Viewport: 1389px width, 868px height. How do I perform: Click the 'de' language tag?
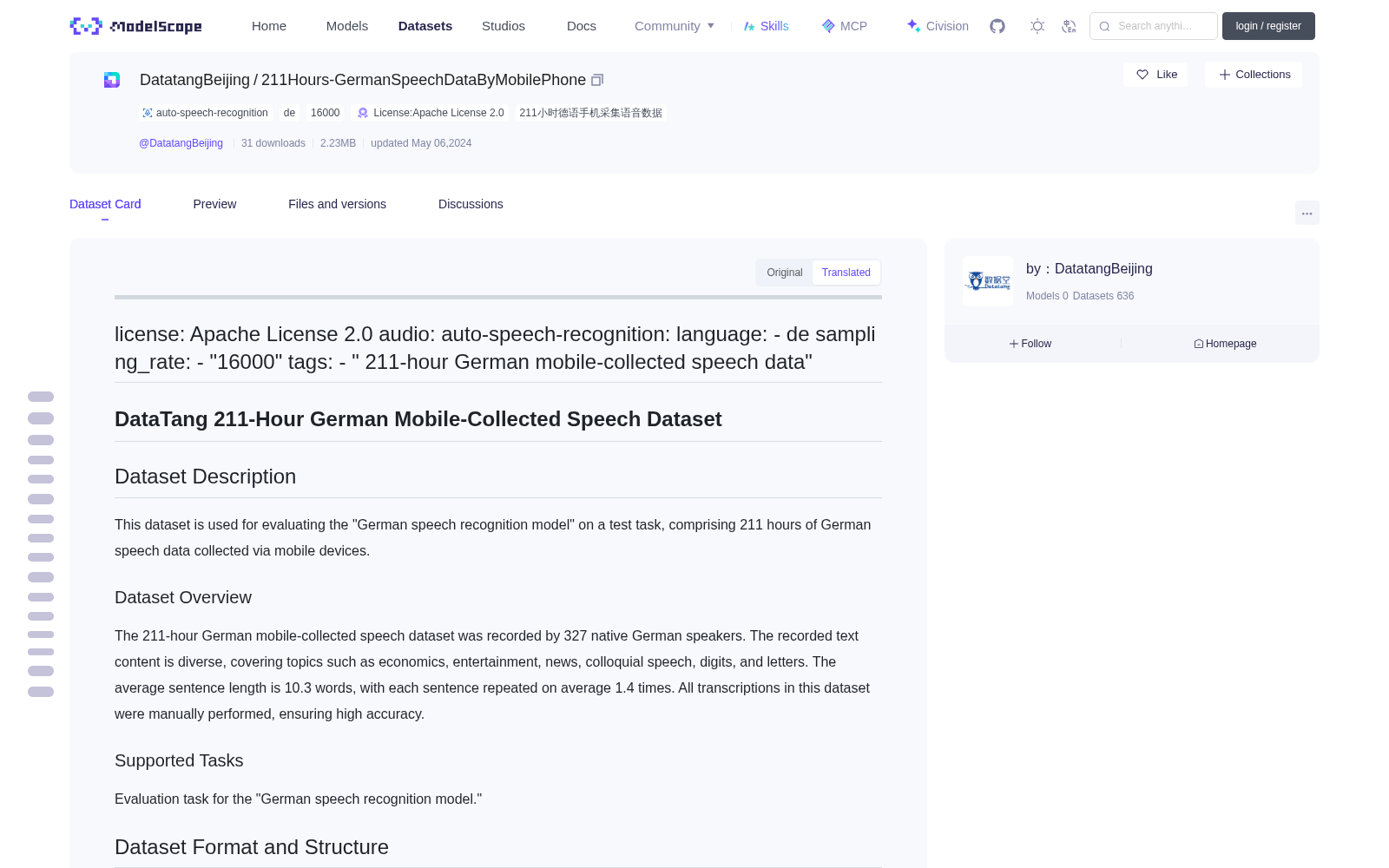click(289, 113)
